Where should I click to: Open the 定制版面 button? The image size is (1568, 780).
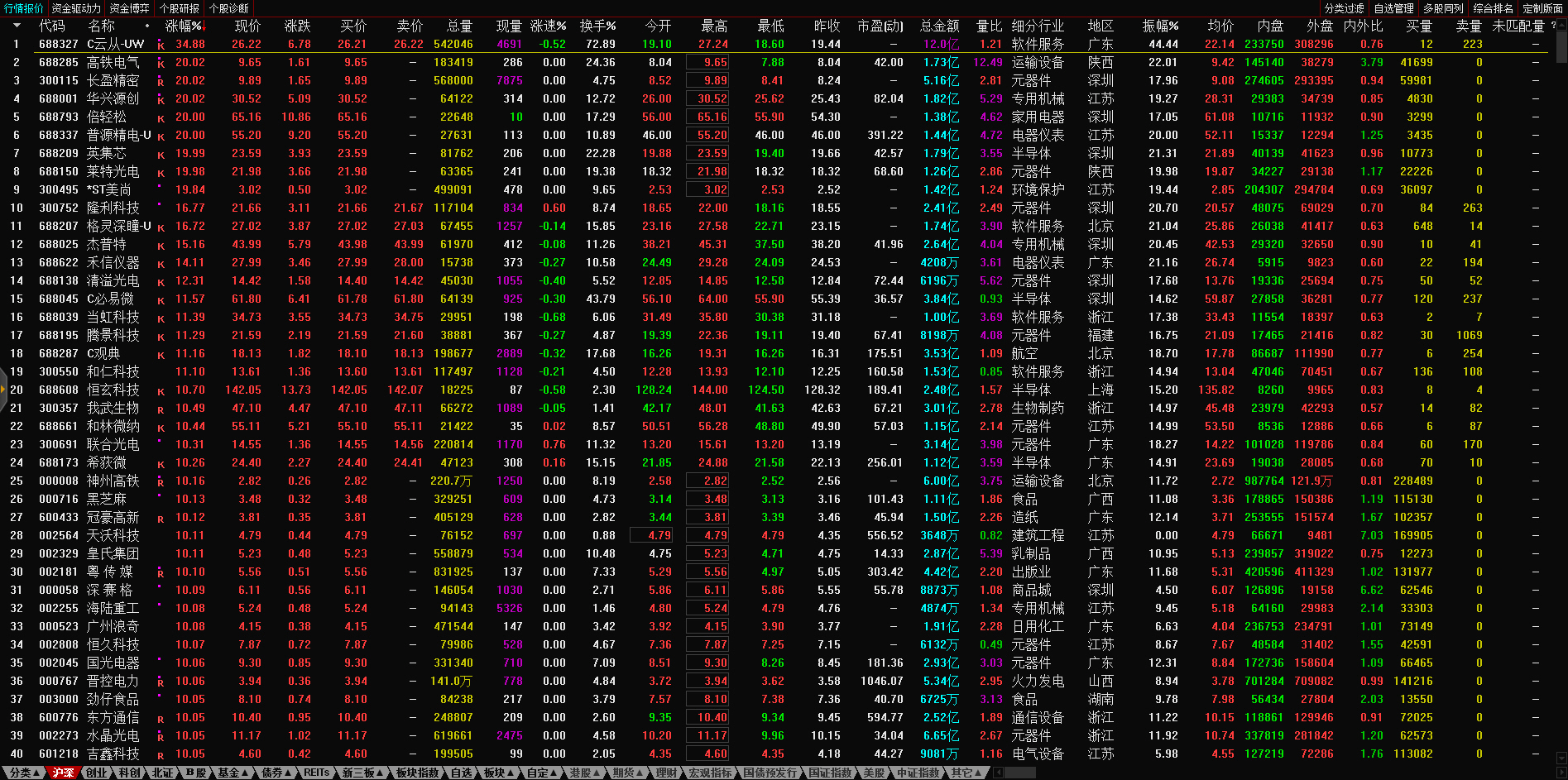coord(1542,8)
